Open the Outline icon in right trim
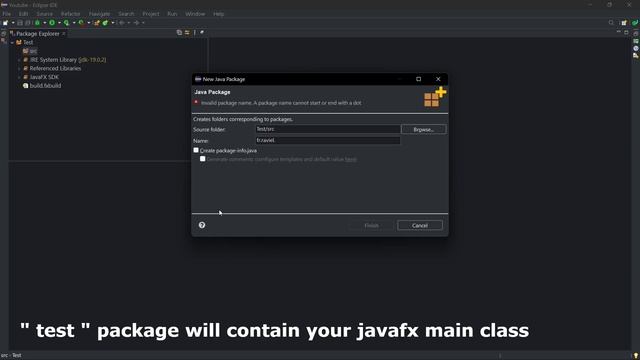The height and width of the screenshot is (360, 640). coord(636,49)
